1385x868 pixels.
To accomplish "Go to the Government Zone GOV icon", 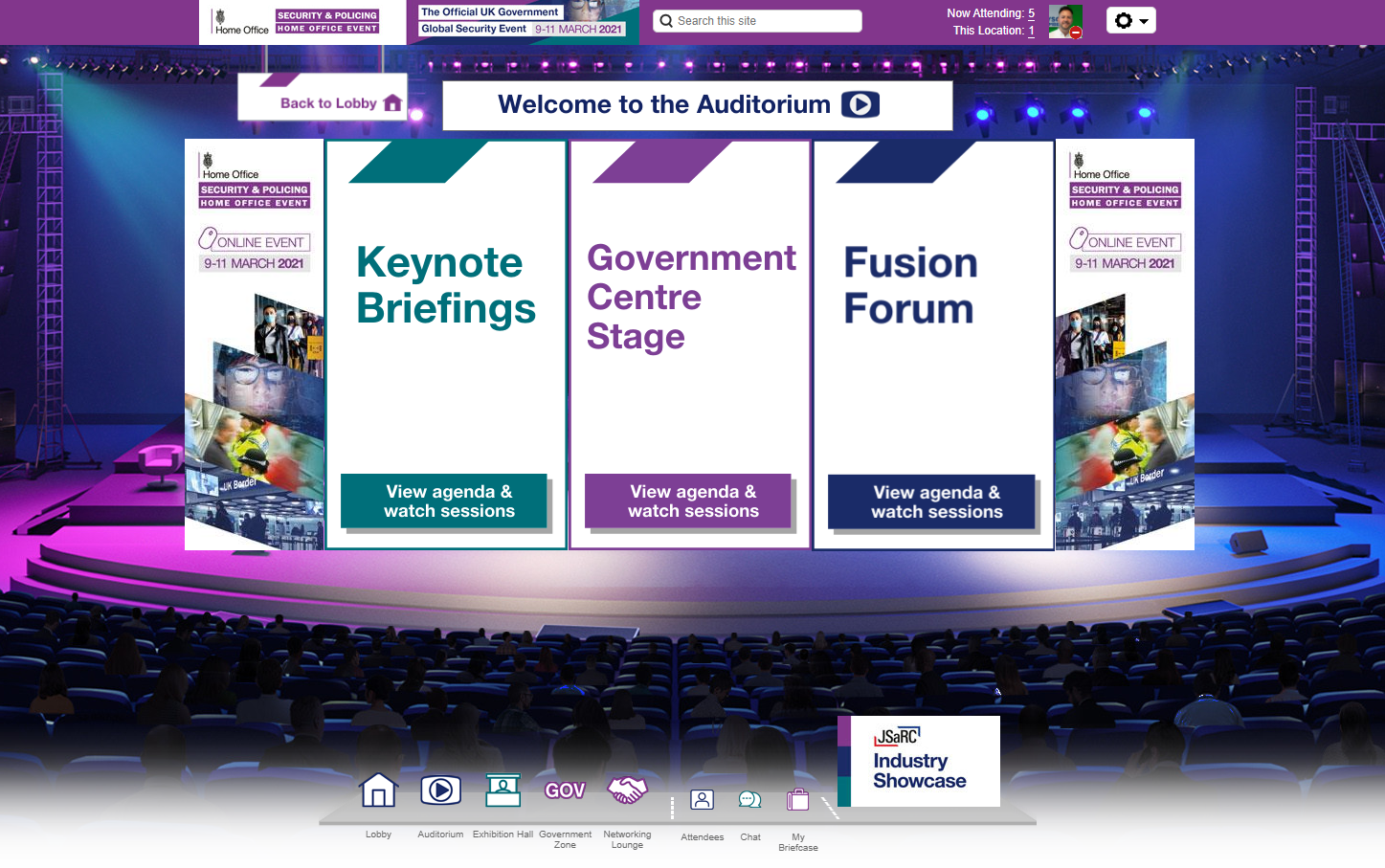I will [x=565, y=790].
